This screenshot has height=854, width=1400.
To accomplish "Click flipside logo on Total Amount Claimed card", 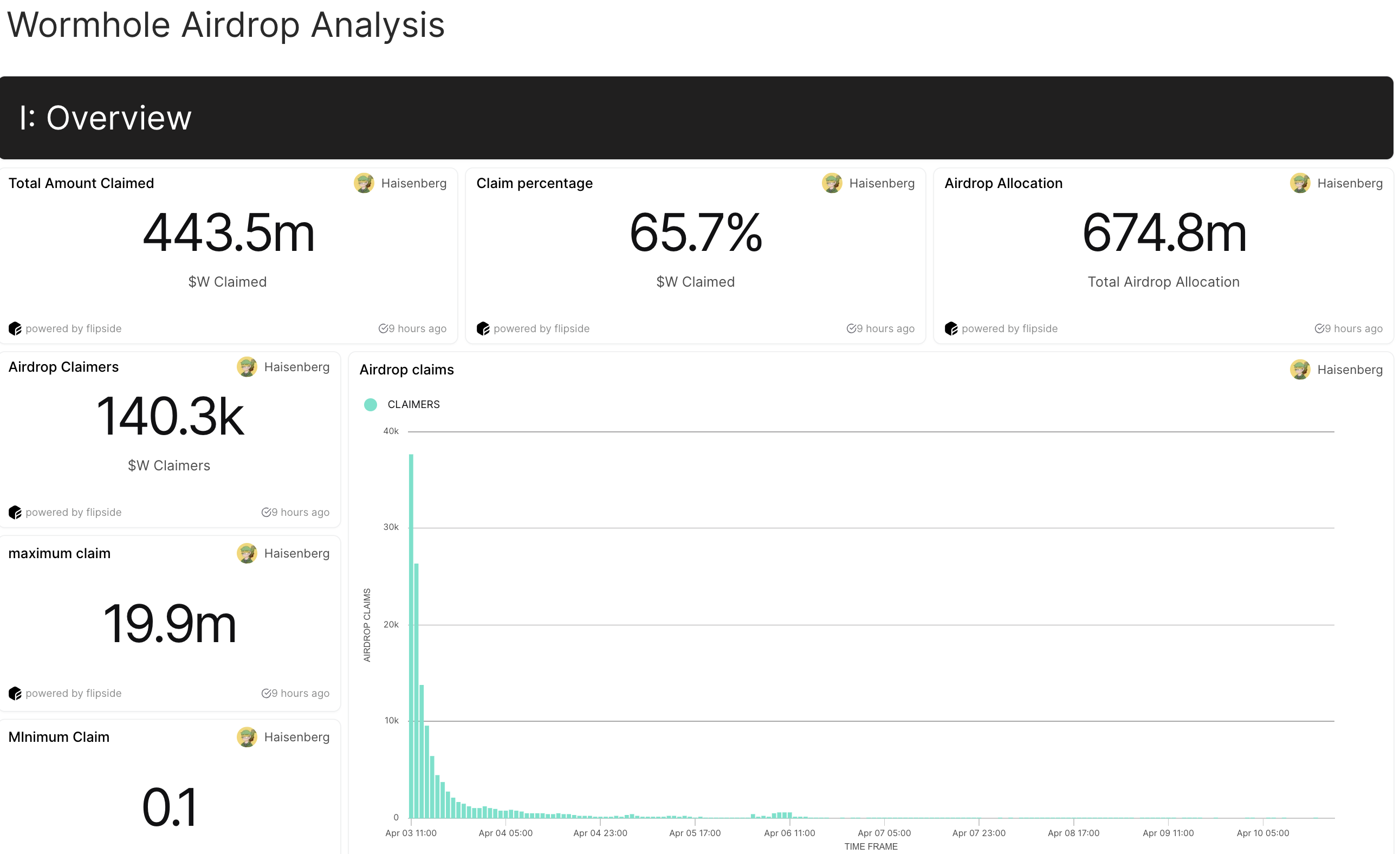I will (x=15, y=328).
